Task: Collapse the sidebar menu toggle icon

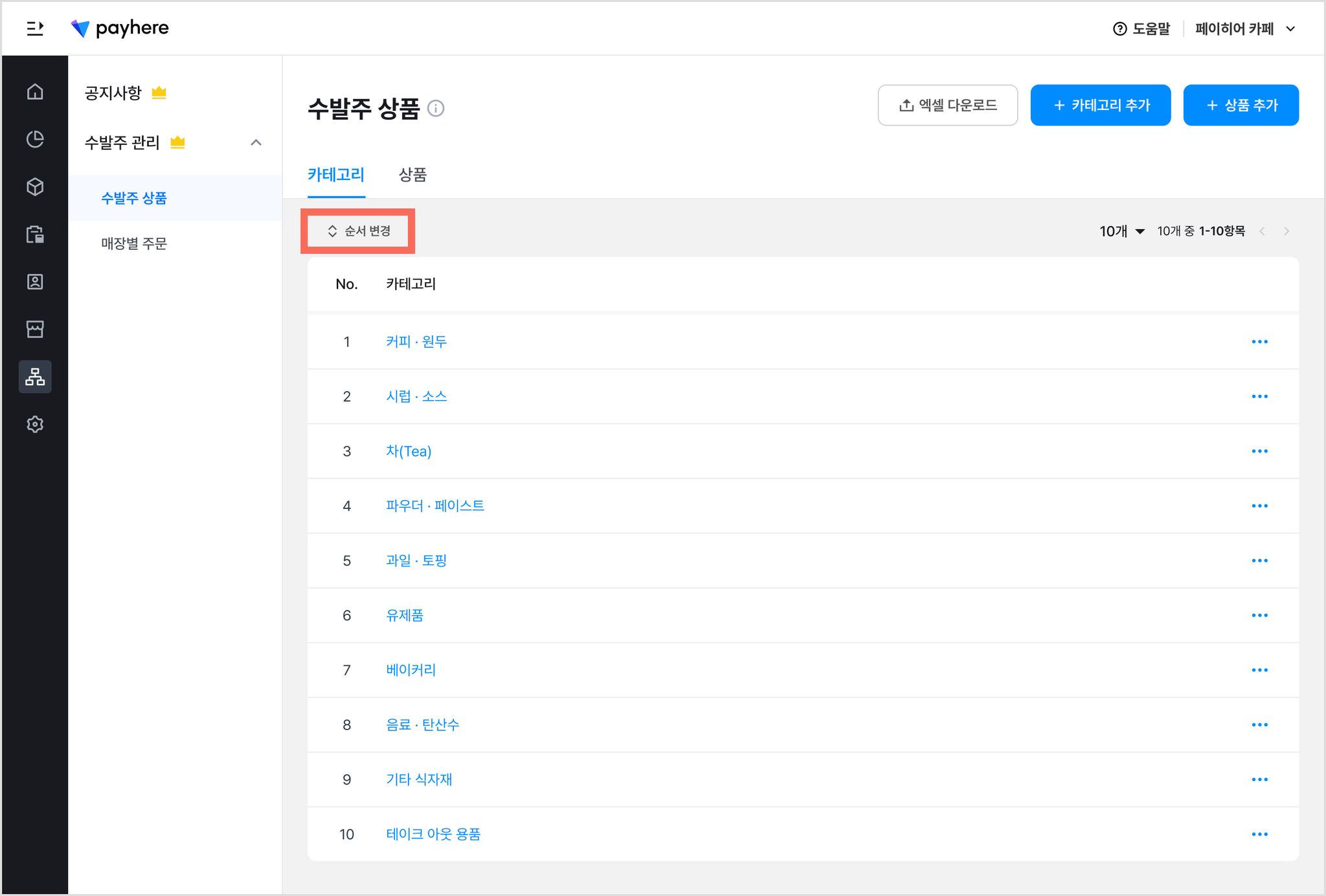Action: click(35, 28)
